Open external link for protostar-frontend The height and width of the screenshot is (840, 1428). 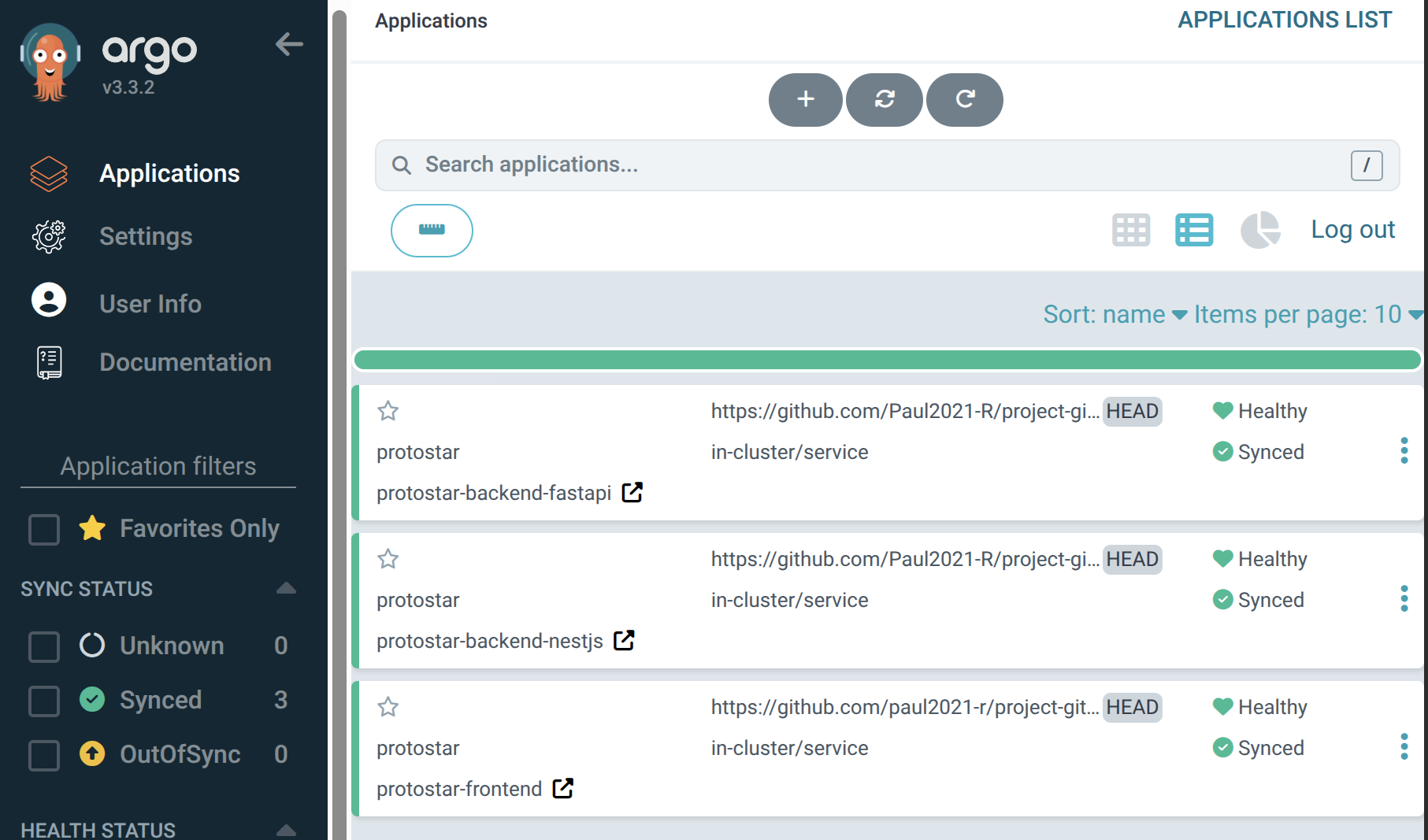point(562,788)
